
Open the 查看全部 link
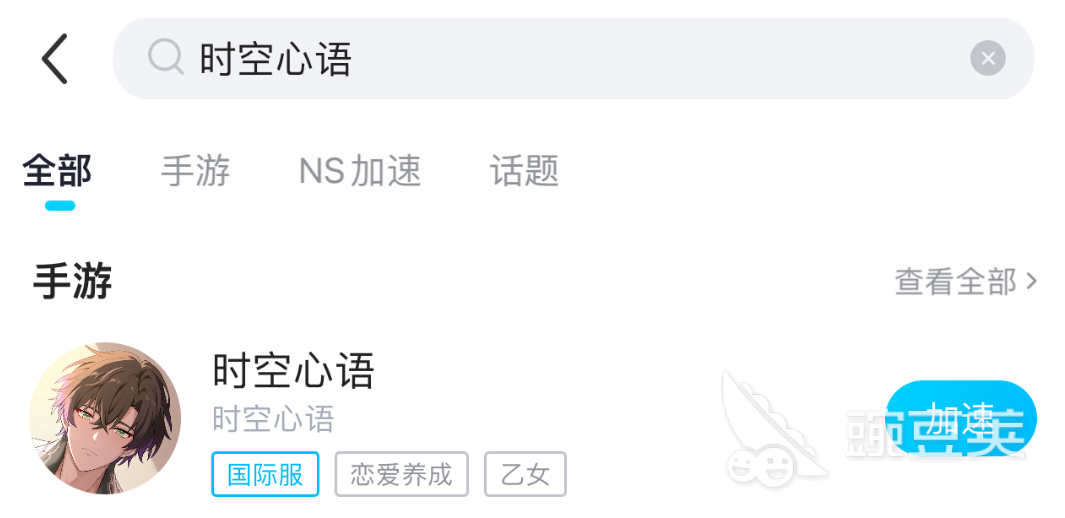point(956,281)
